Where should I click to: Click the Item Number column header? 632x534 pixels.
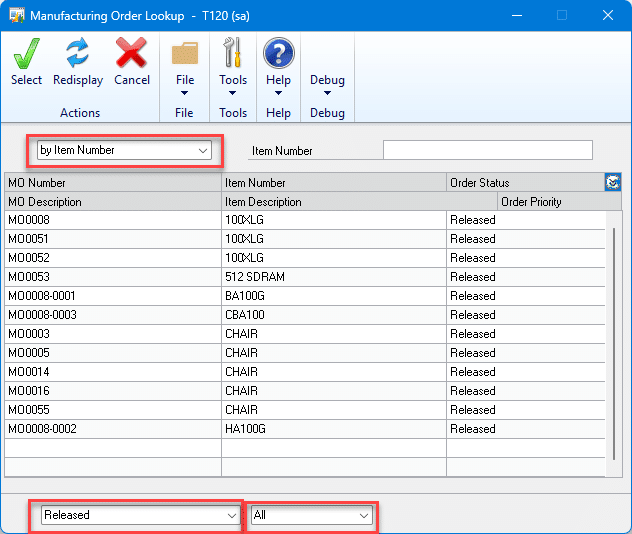(333, 183)
